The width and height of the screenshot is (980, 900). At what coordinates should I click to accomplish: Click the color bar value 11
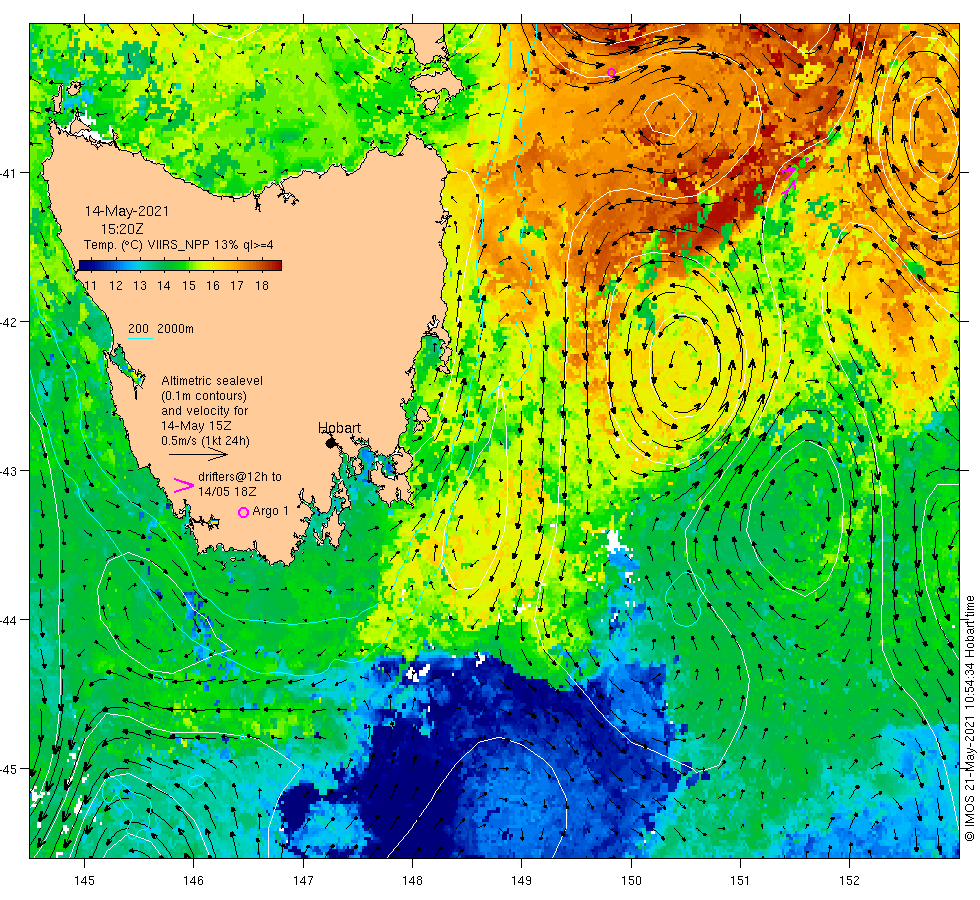click(91, 286)
